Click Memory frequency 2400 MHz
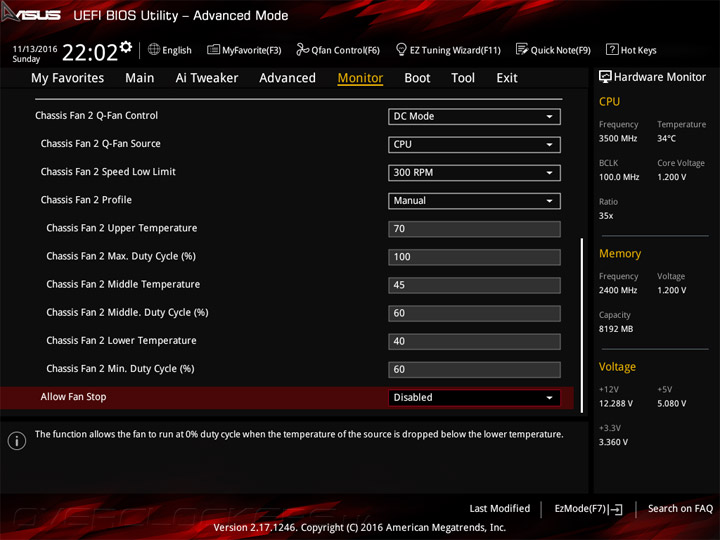 (618, 290)
